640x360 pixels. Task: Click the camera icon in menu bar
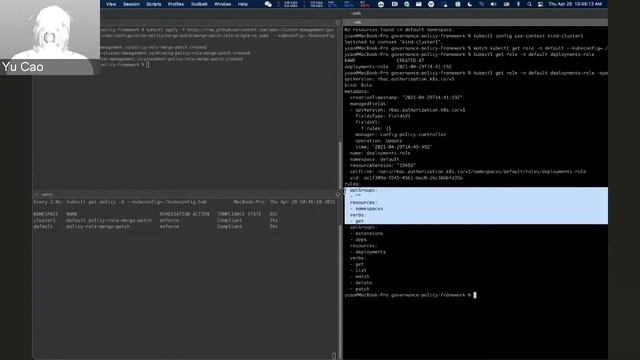click(x=394, y=4)
